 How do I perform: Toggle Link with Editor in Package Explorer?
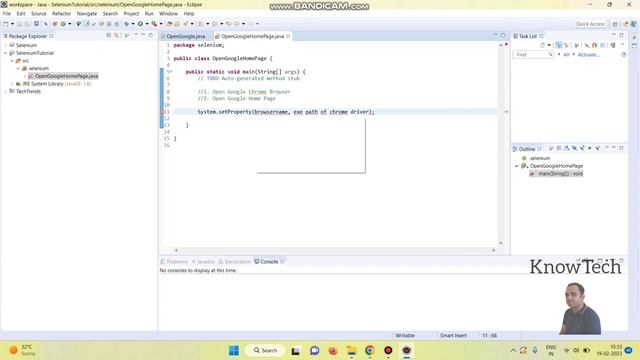click(117, 36)
